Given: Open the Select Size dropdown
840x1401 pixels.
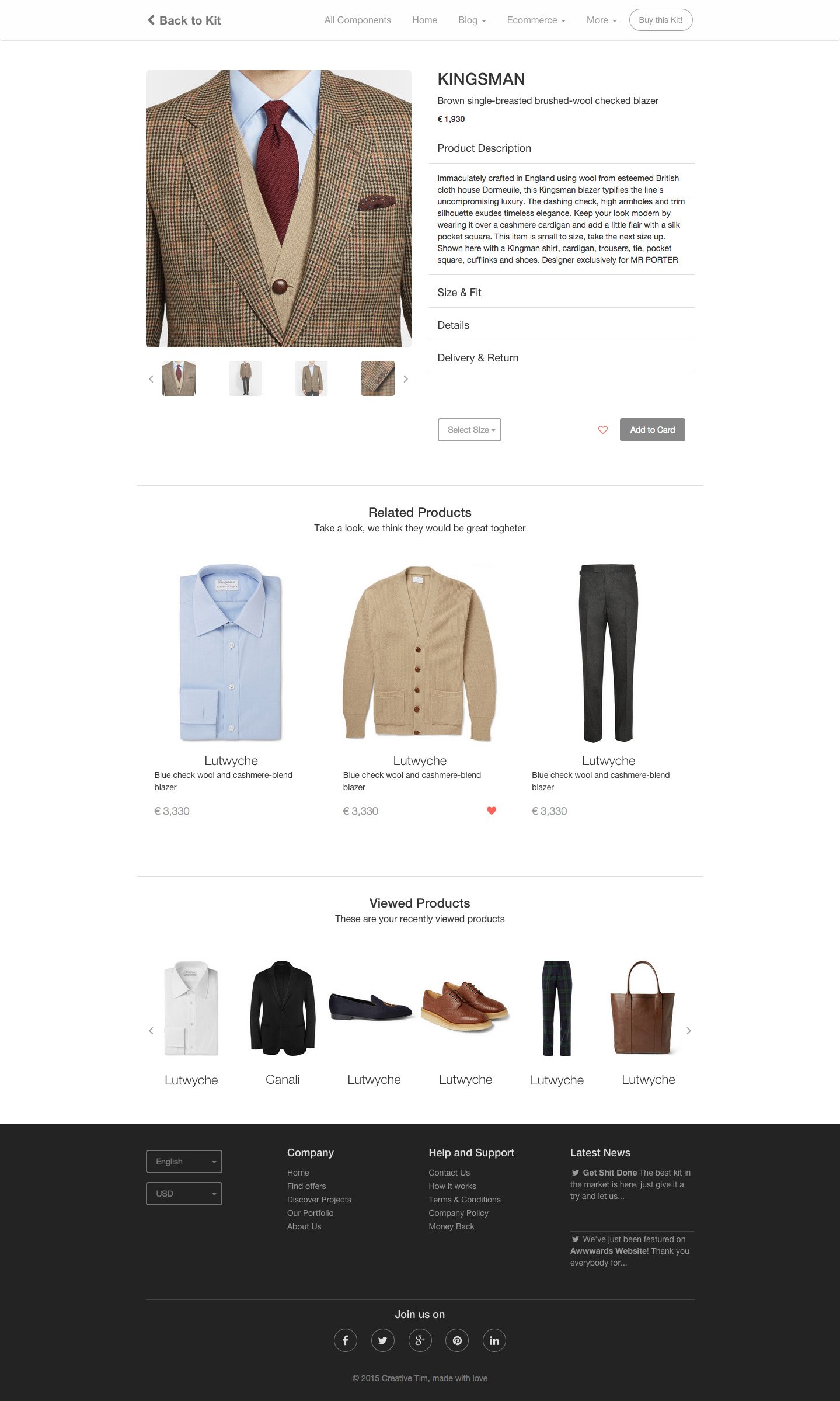Looking at the screenshot, I should tap(470, 430).
